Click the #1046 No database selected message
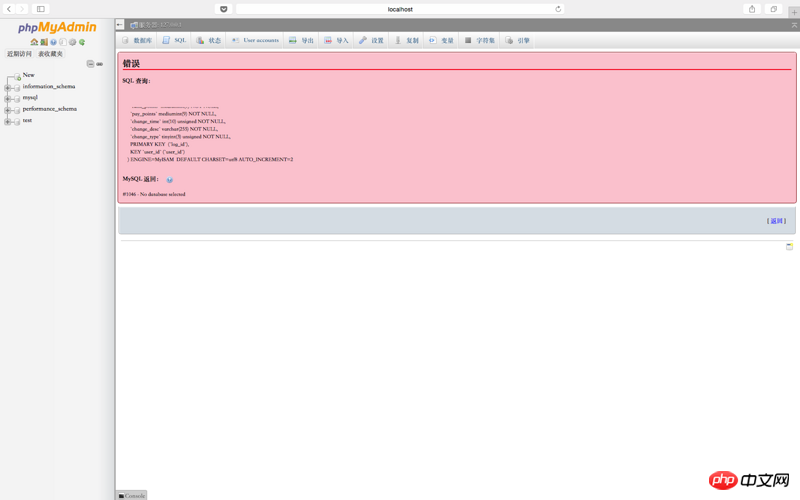The width and height of the screenshot is (800, 500). point(154,194)
